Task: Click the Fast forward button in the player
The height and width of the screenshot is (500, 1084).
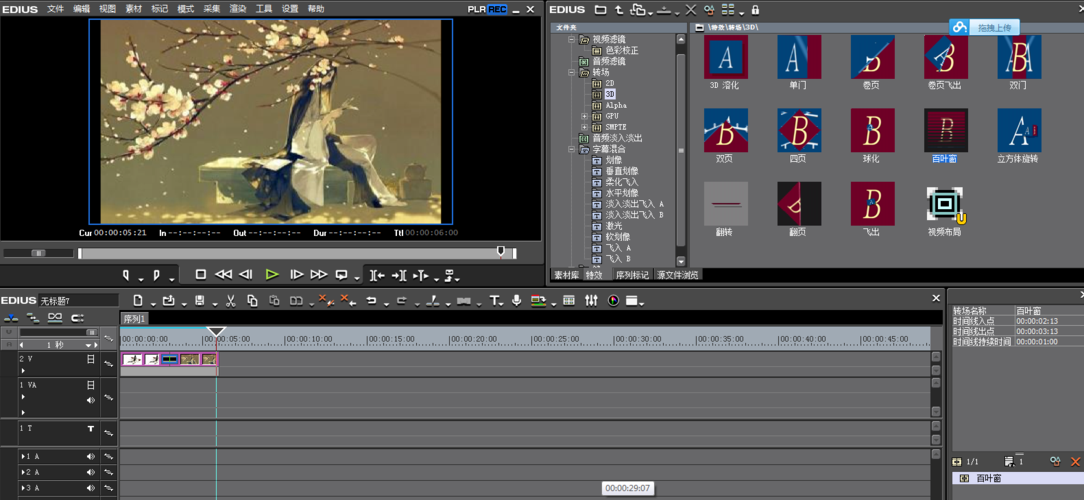Action: tap(319, 275)
